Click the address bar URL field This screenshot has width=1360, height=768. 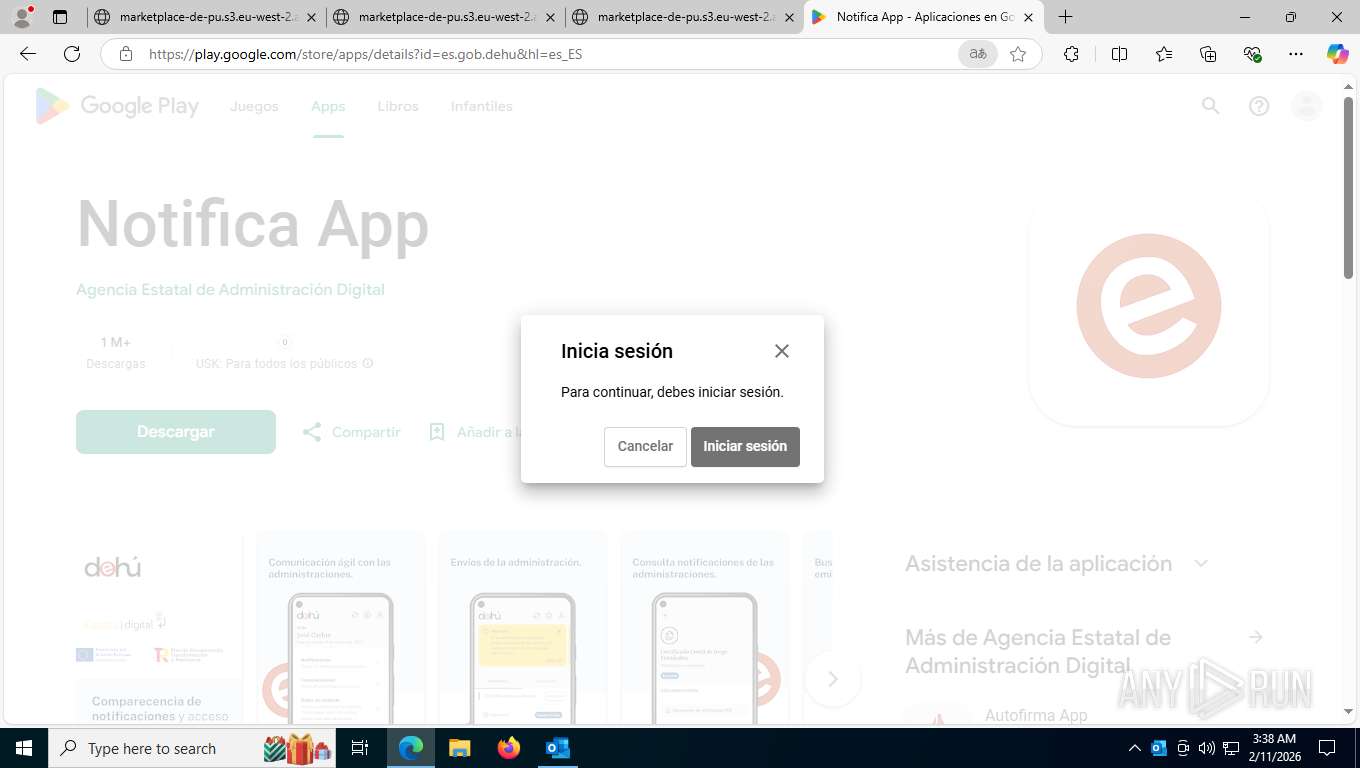click(x=550, y=54)
